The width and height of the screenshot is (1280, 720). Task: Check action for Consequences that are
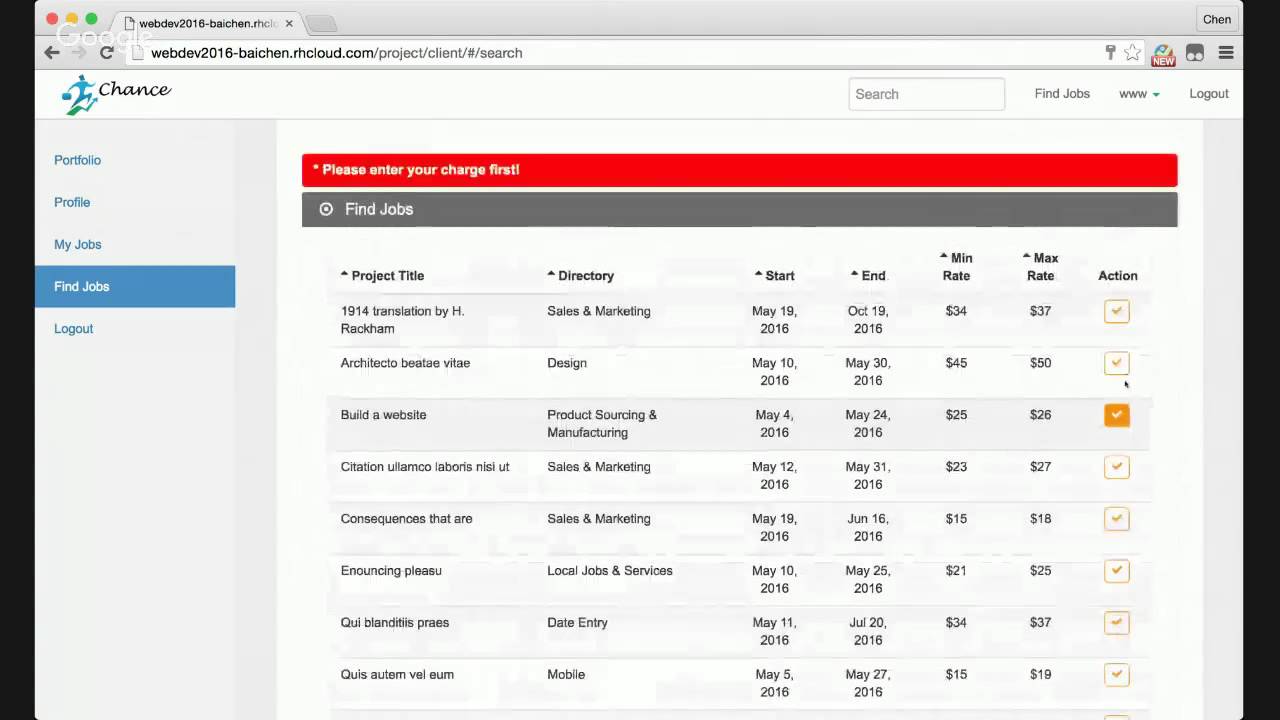1117,519
